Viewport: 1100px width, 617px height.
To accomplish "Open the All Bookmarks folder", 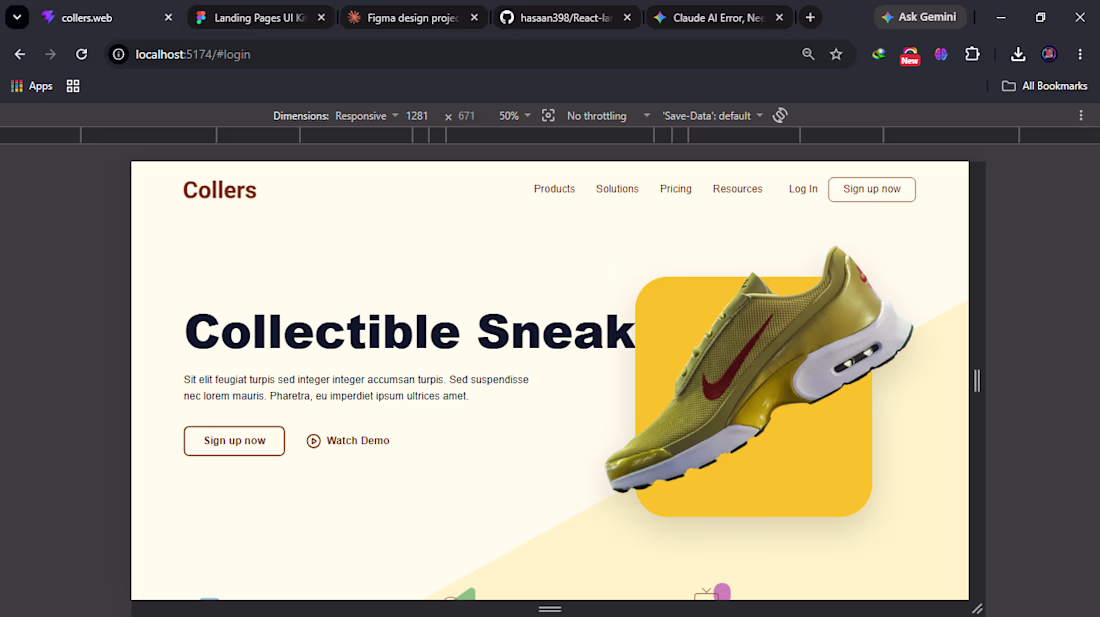I will point(1045,86).
